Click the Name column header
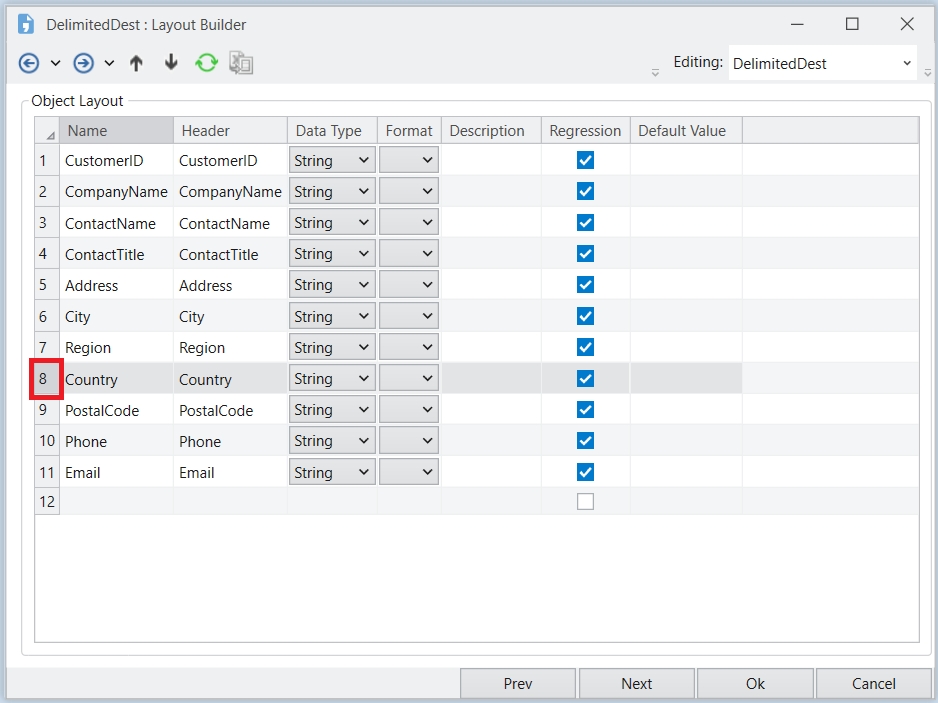938x703 pixels. click(115, 131)
